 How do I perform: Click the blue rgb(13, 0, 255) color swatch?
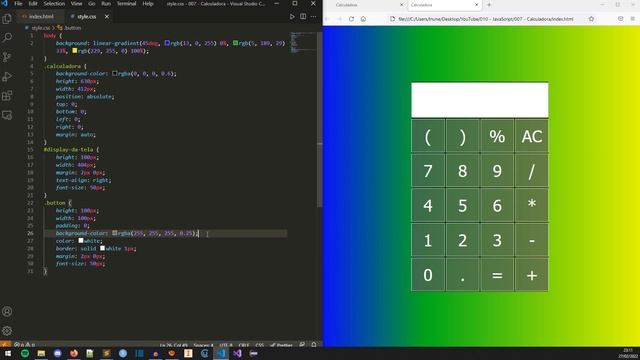167,43
